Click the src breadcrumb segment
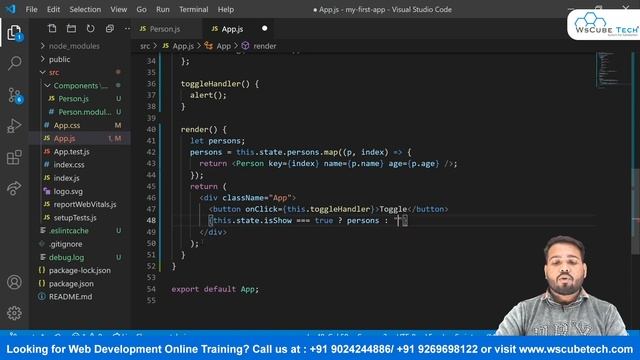 point(145,46)
